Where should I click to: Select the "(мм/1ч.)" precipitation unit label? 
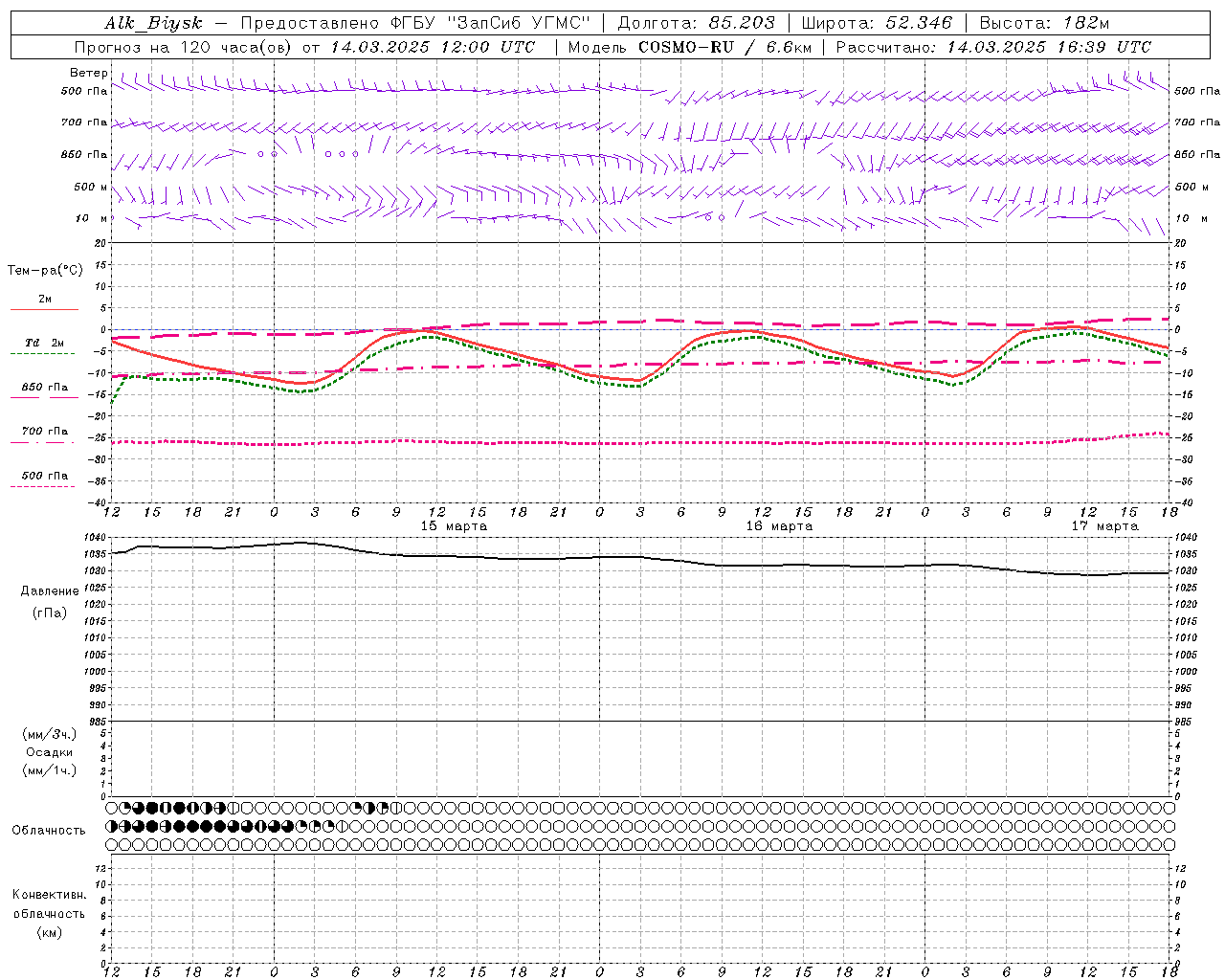tap(50, 770)
